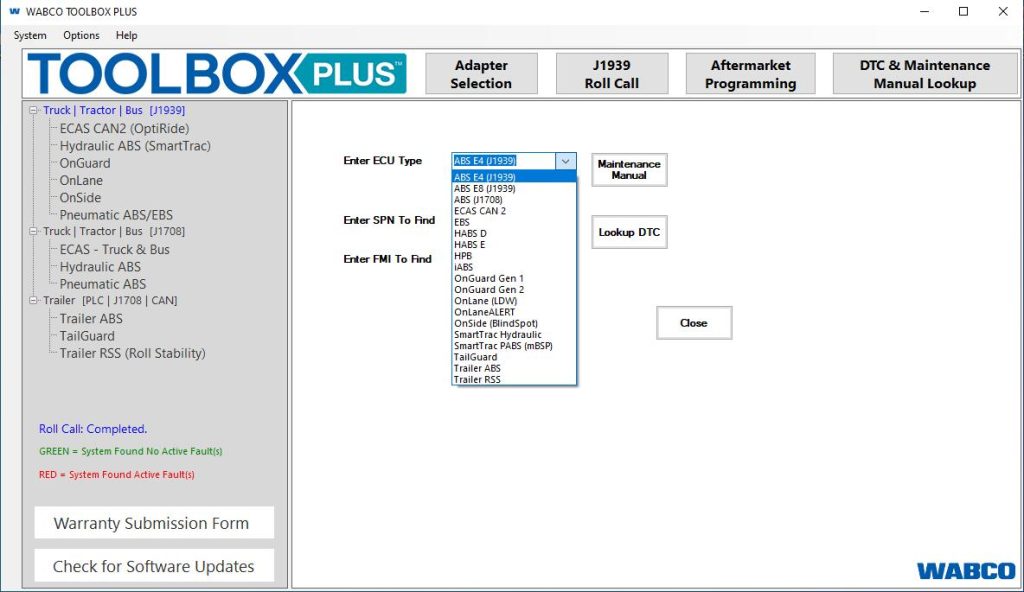1024x592 pixels.
Task: Open J1939 Roll Call
Action: coord(611,74)
